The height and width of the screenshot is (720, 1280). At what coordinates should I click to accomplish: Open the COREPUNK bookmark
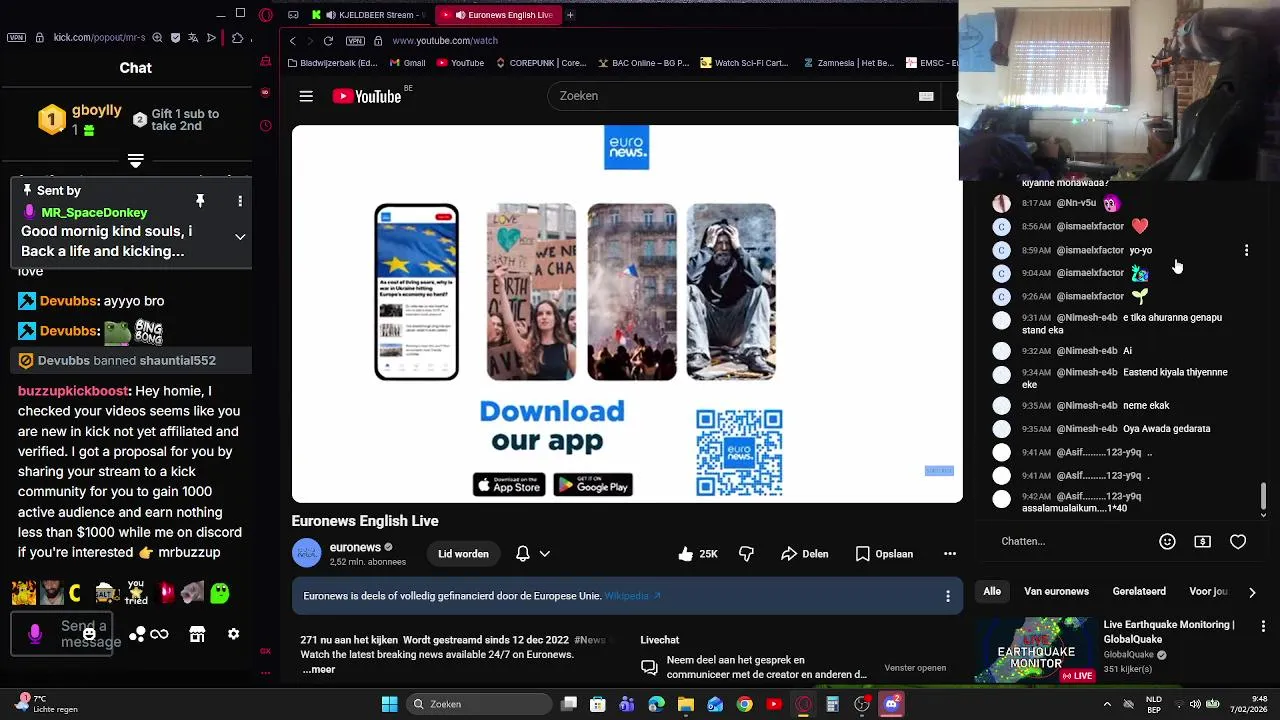(x=540, y=63)
